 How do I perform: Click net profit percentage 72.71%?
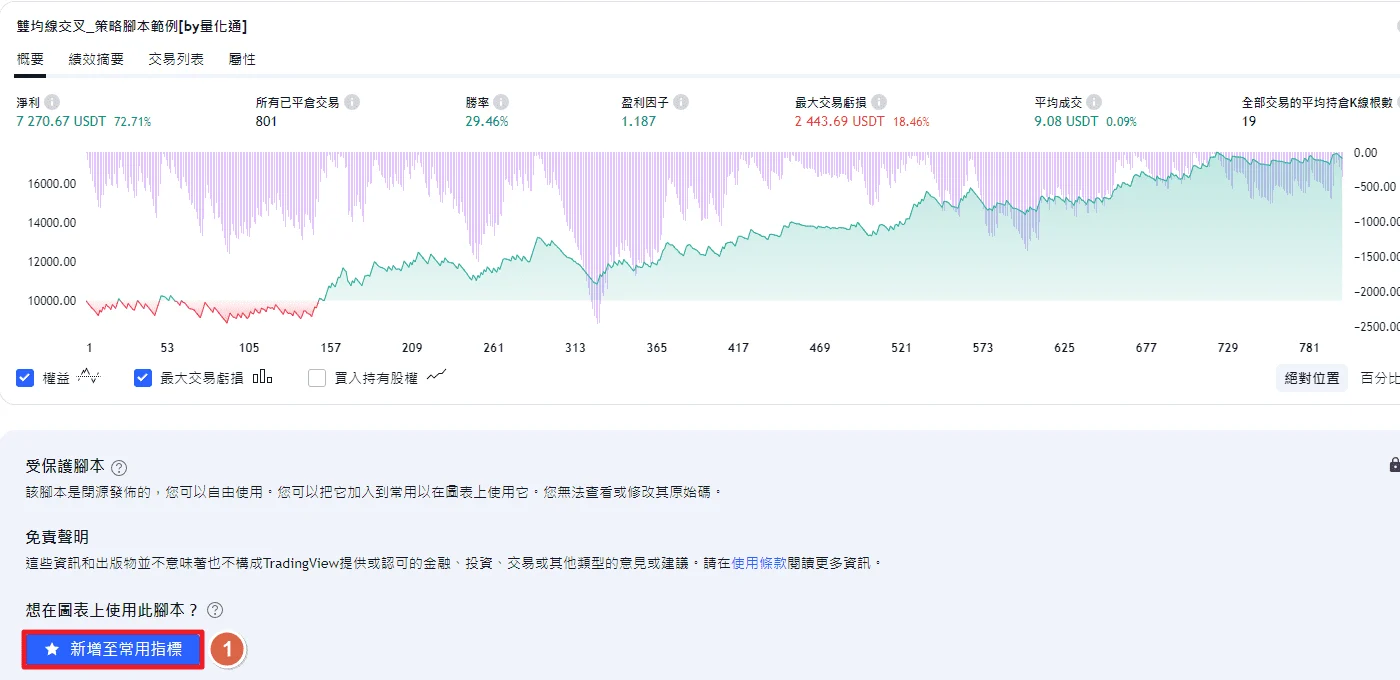133,122
